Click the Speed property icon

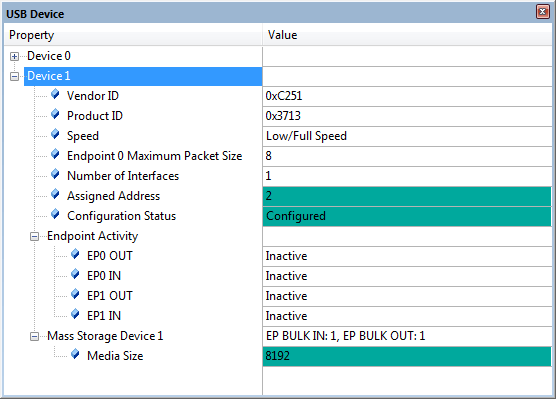pyautogui.click(x=55, y=134)
